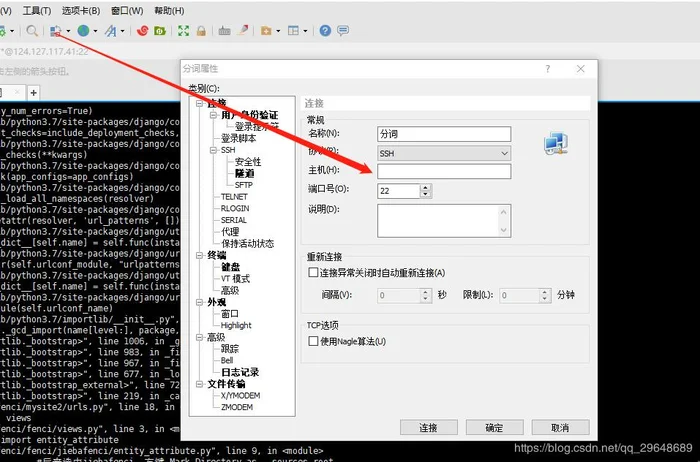Viewport: 700px width, 462px height.
Task: Click the 连接 button in the dialog
Action: pos(428,427)
